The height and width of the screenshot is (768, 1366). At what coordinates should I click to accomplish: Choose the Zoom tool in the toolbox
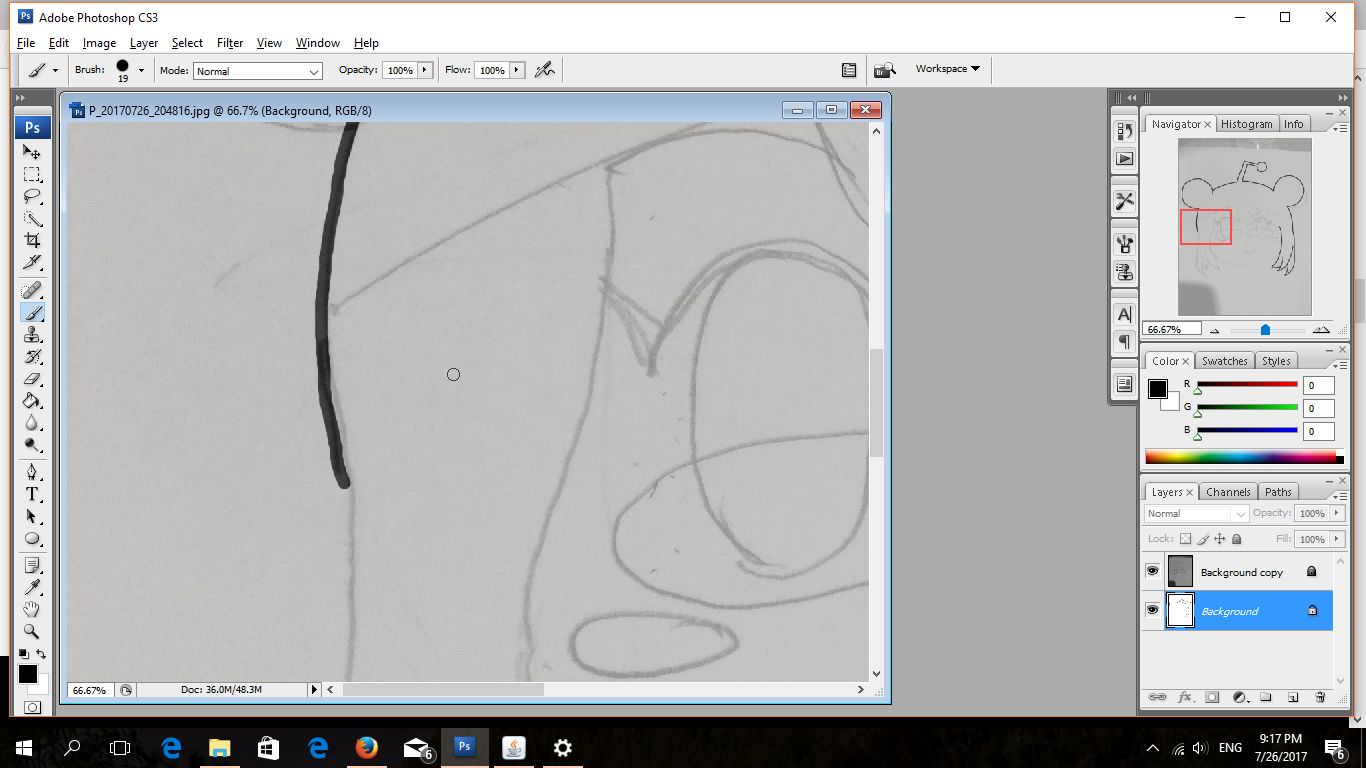[x=32, y=631]
